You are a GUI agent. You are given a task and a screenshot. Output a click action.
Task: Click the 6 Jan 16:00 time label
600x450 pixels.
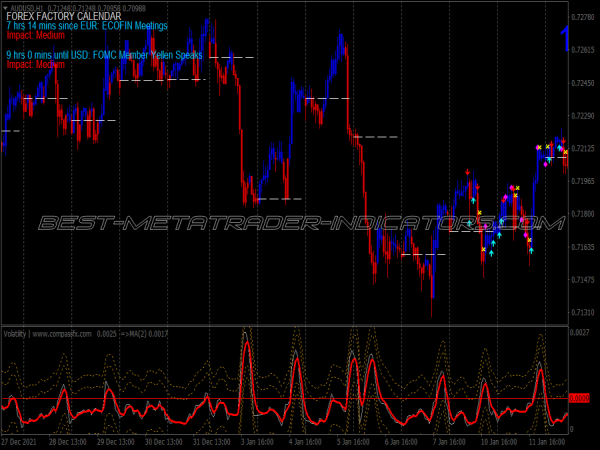[x=401, y=442]
